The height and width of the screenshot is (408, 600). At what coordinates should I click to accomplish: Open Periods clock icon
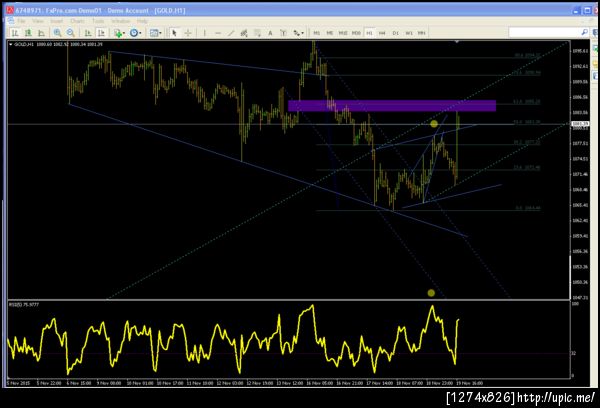click(134, 33)
